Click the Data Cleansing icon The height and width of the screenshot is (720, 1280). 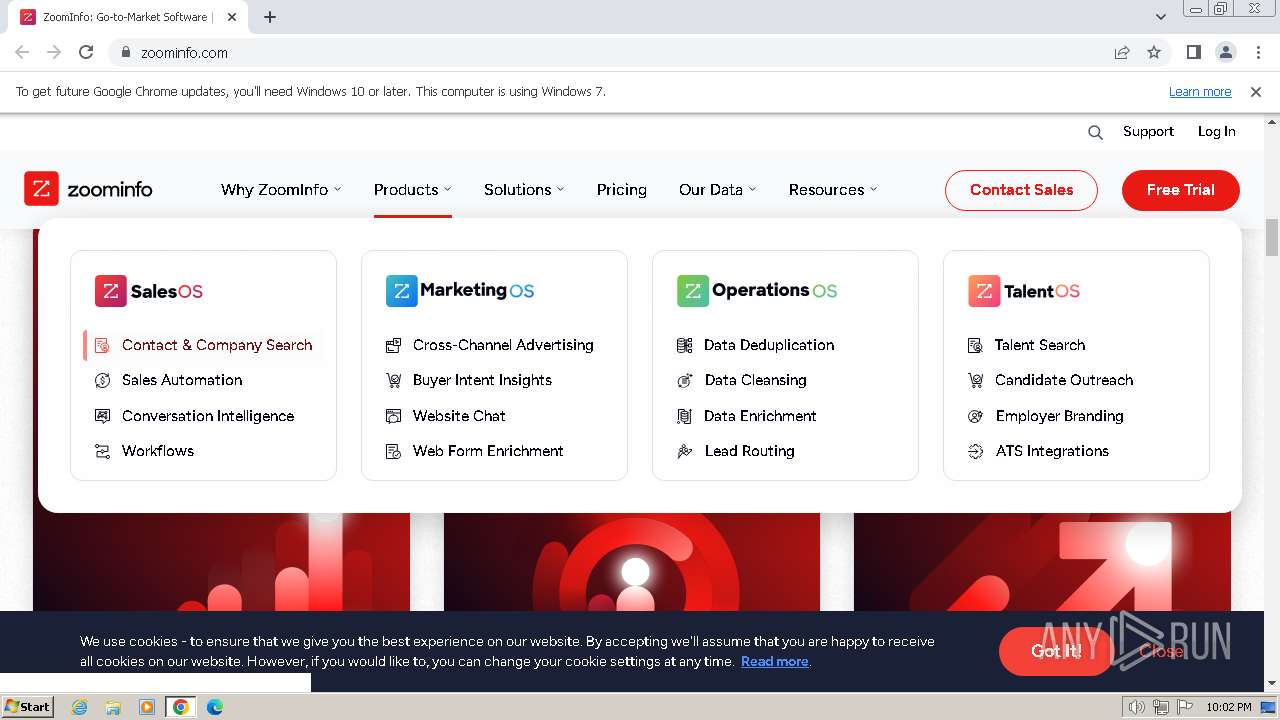[x=684, y=380]
